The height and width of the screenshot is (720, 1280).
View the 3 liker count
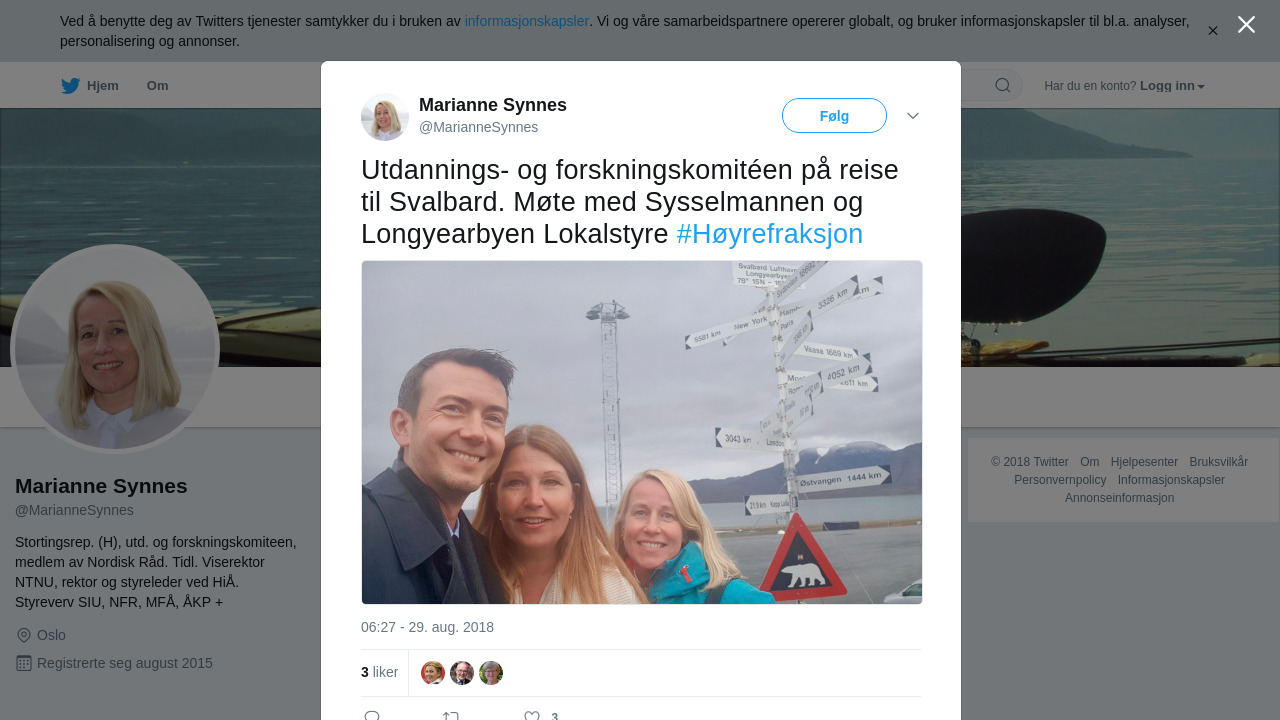coord(380,673)
